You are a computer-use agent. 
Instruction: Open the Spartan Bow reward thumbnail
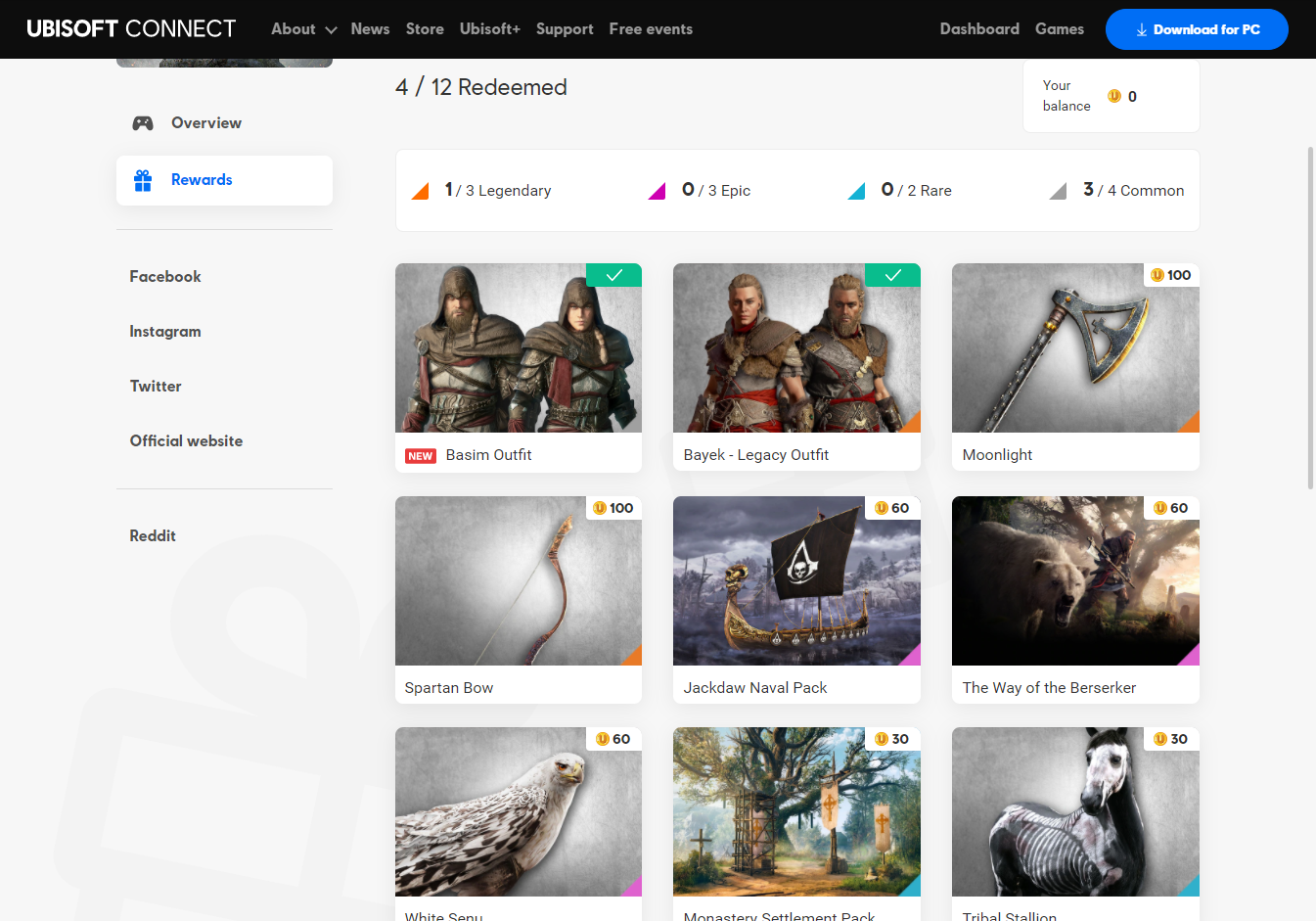519,581
